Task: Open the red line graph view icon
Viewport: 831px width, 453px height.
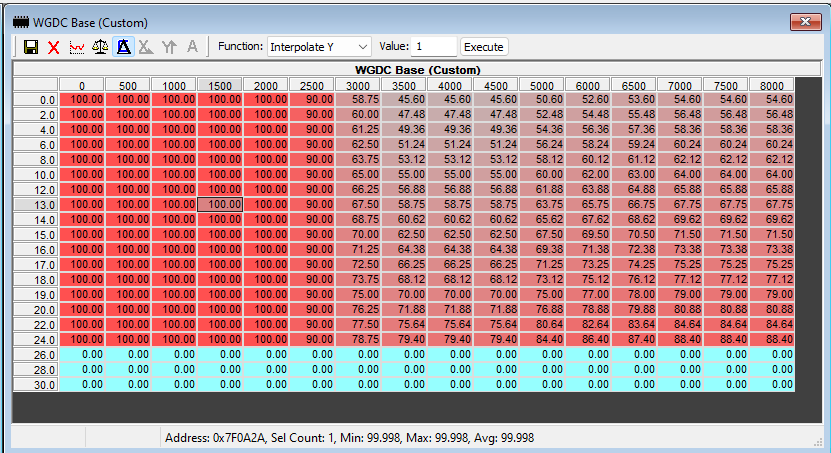Action: [x=77, y=47]
